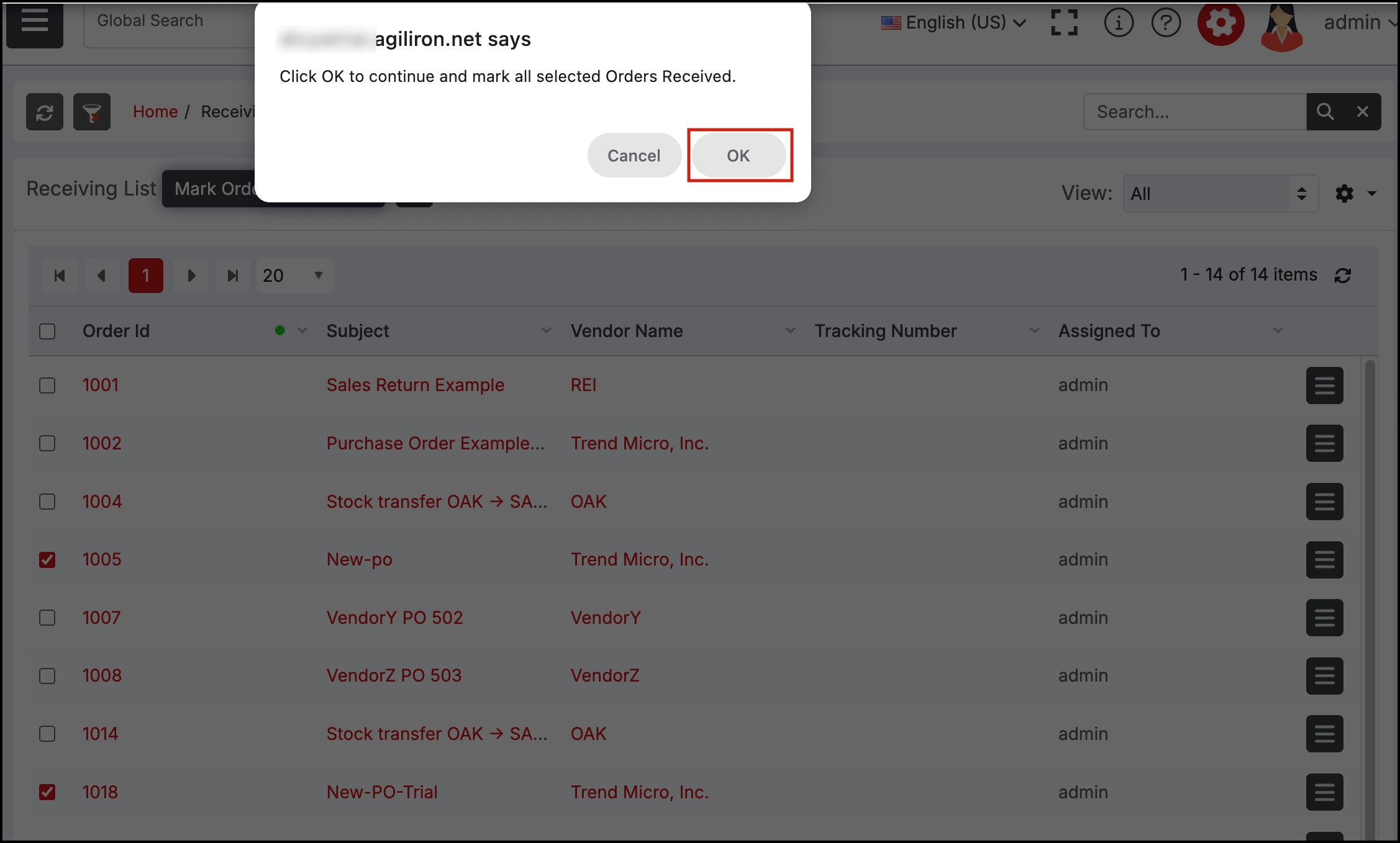
Task: Open the Sales Return Example subject
Action: pyautogui.click(x=416, y=385)
